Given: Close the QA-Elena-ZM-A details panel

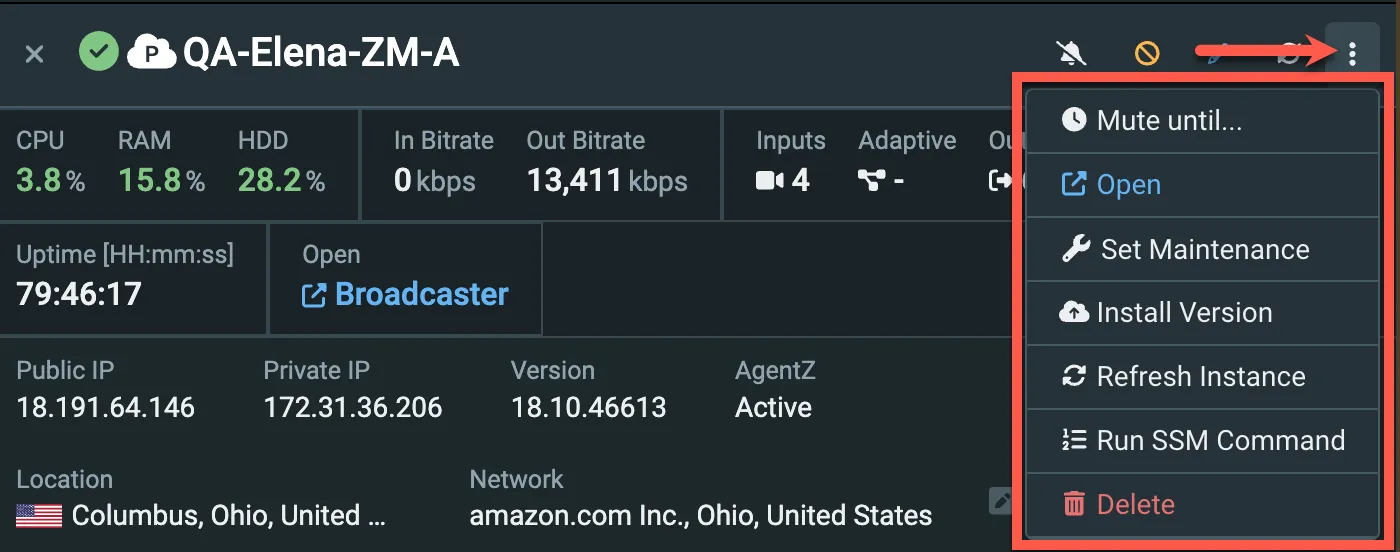Looking at the screenshot, I should pyautogui.click(x=34, y=54).
